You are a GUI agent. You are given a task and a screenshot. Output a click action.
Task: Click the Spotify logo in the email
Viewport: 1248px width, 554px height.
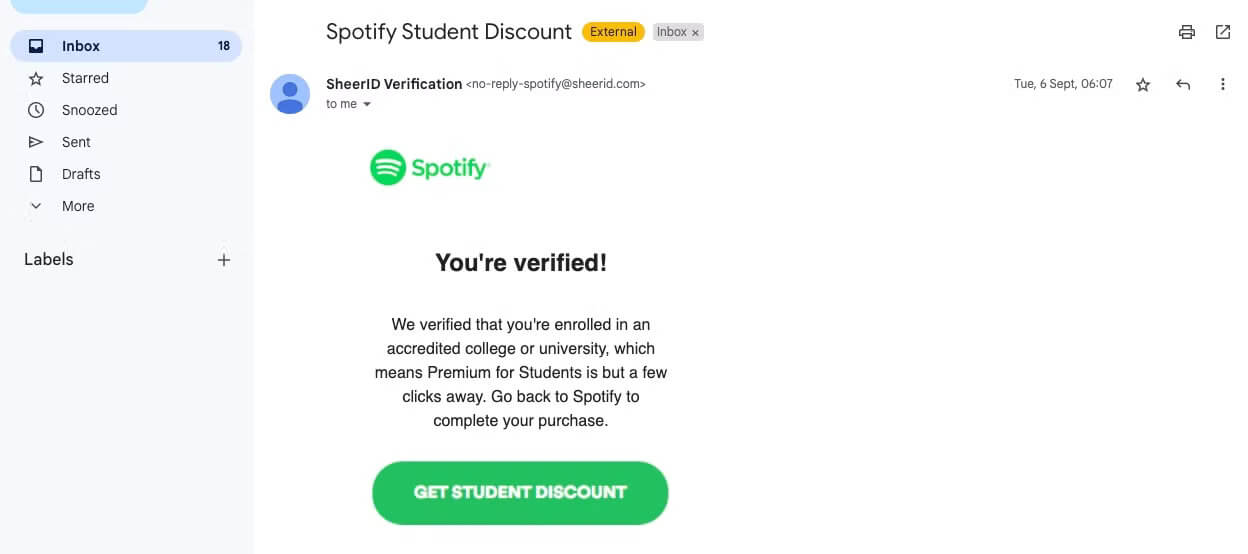[x=429, y=168]
